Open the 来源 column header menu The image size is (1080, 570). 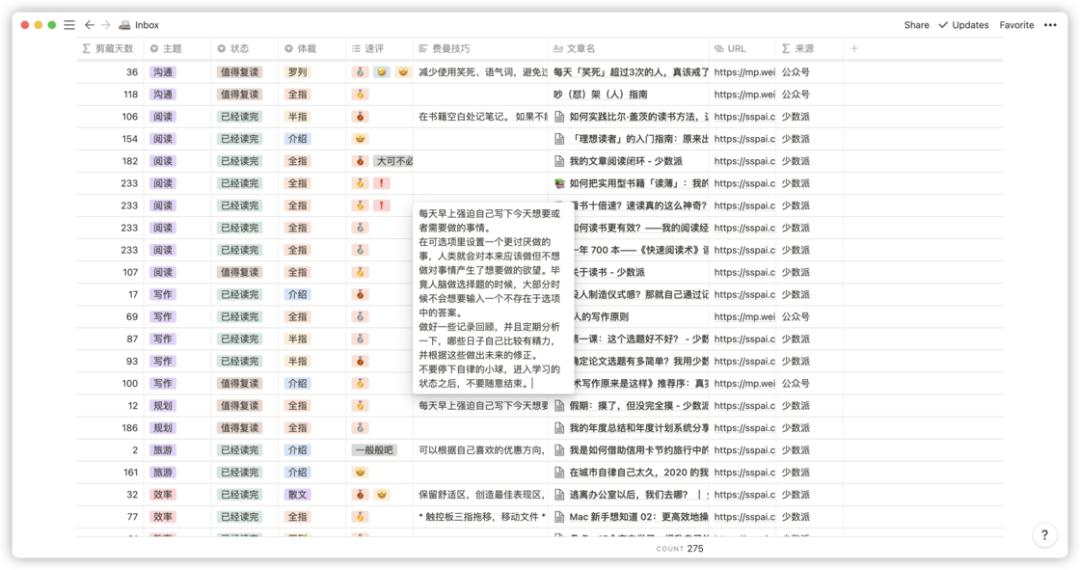point(810,48)
